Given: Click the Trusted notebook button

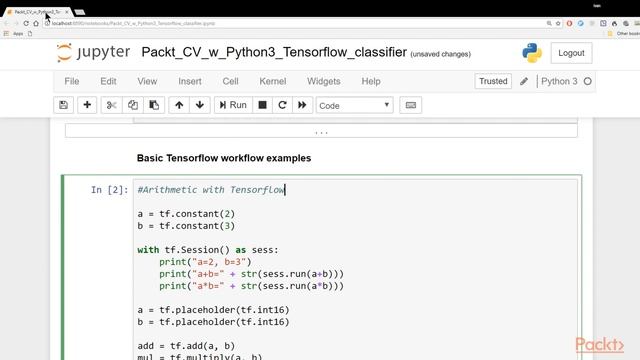Looking at the screenshot, I should (x=493, y=81).
